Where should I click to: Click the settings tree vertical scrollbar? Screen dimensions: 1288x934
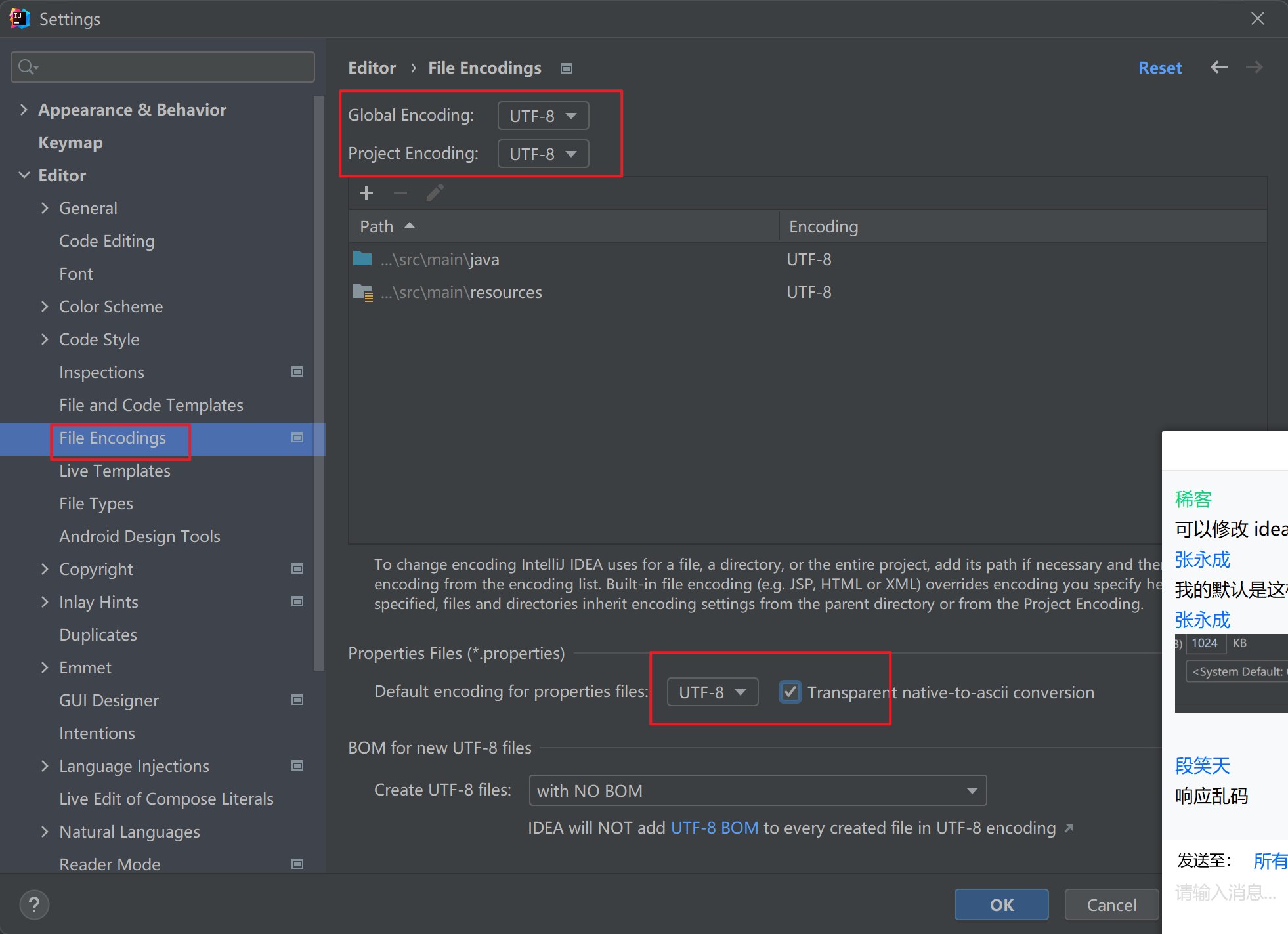tap(319, 384)
